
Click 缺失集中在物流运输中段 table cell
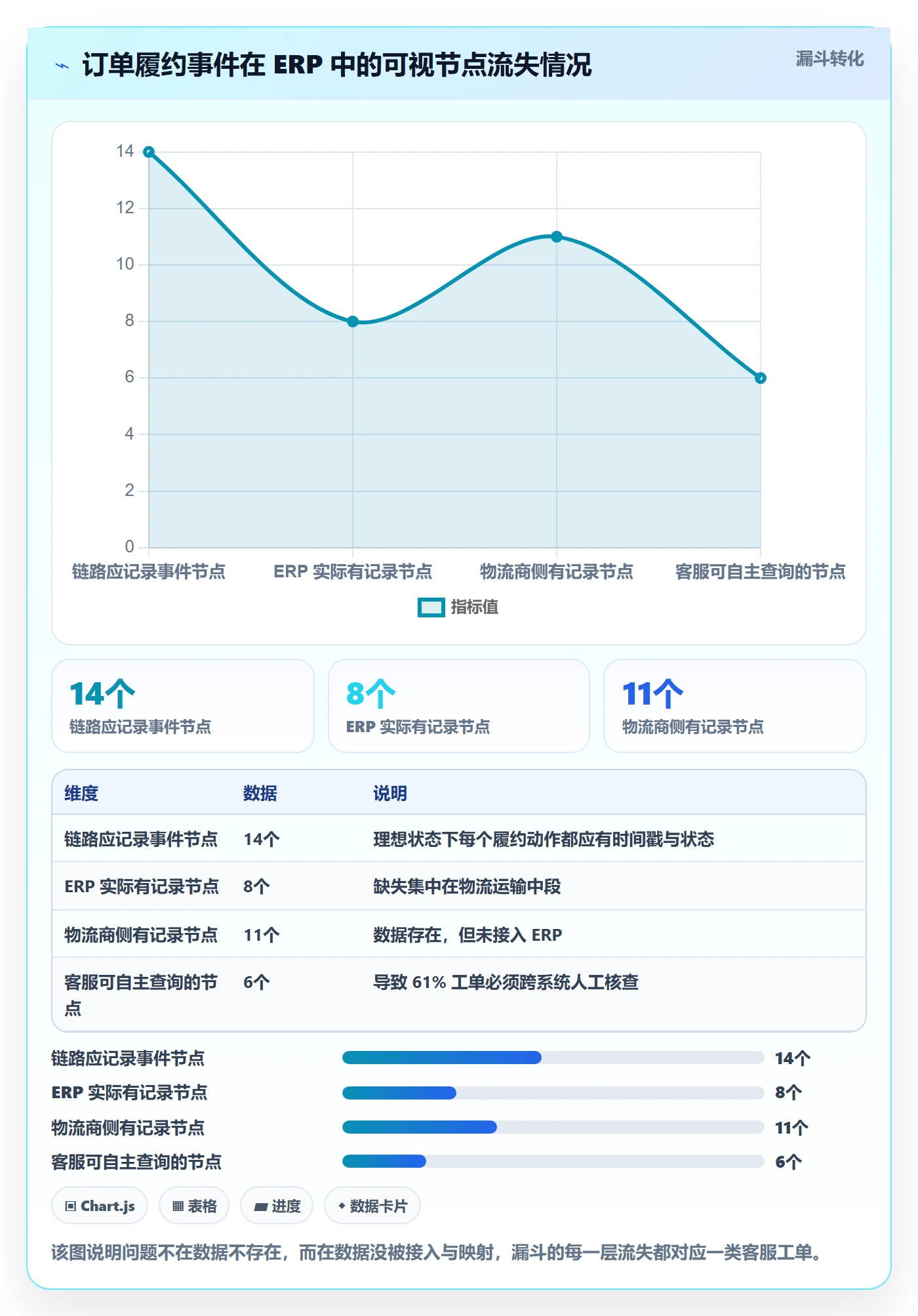click(467, 886)
